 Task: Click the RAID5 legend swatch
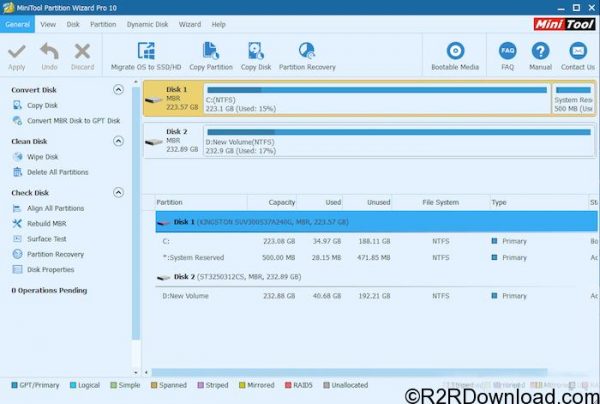pyautogui.click(x=288, y=385)
